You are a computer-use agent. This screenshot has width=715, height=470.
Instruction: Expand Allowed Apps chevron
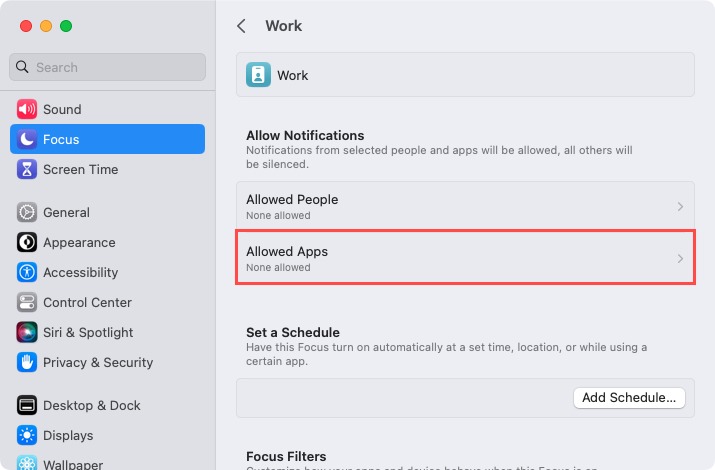[x=680, y=258]
